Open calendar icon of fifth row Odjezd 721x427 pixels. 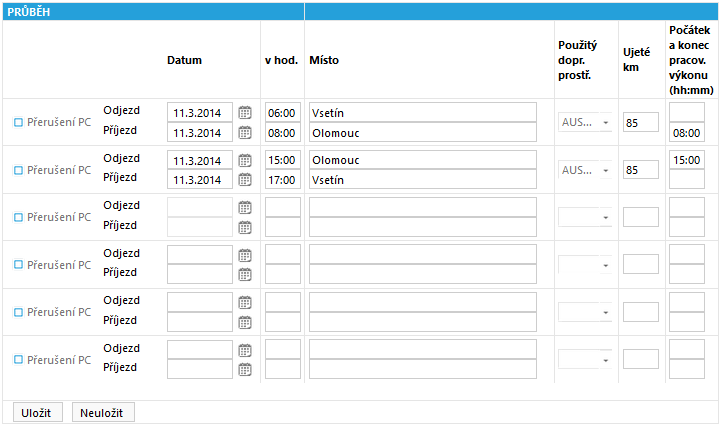point(245,302)
